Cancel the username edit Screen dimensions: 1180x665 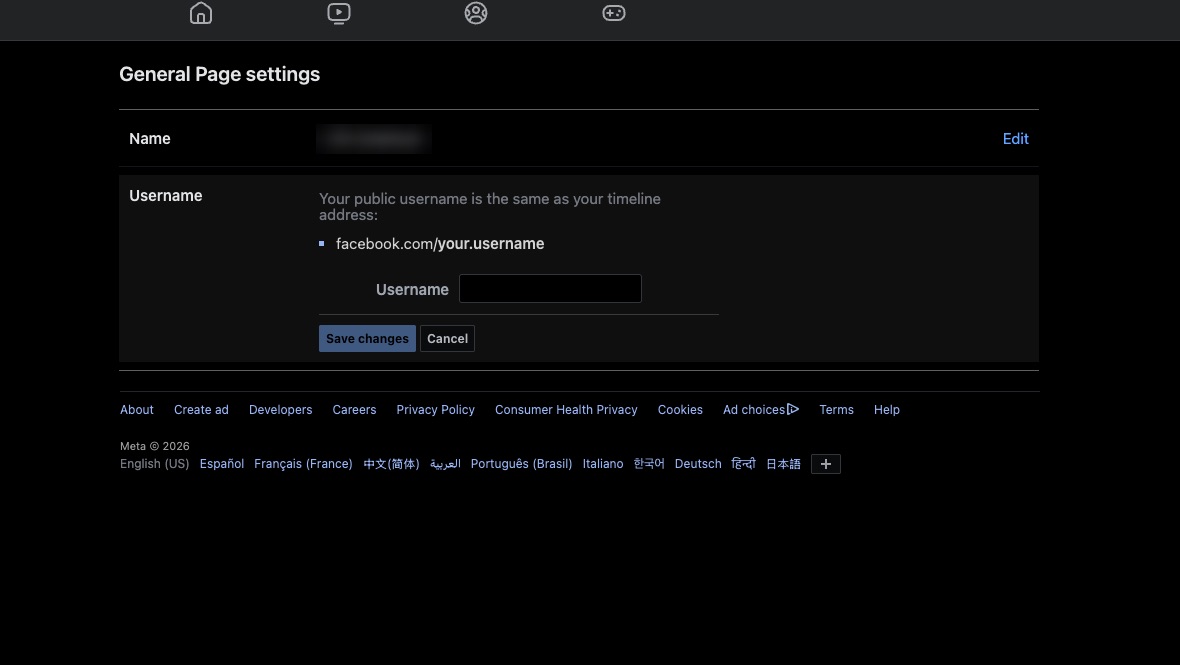(x=447, y=339)
